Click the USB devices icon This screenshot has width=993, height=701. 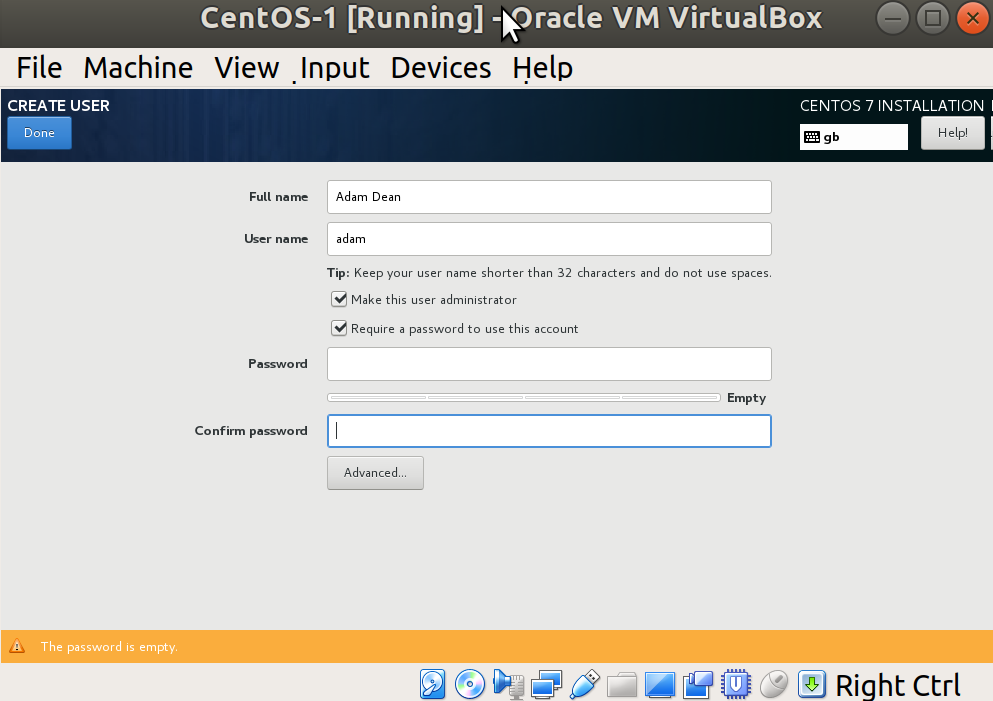[x=584, y=685]
